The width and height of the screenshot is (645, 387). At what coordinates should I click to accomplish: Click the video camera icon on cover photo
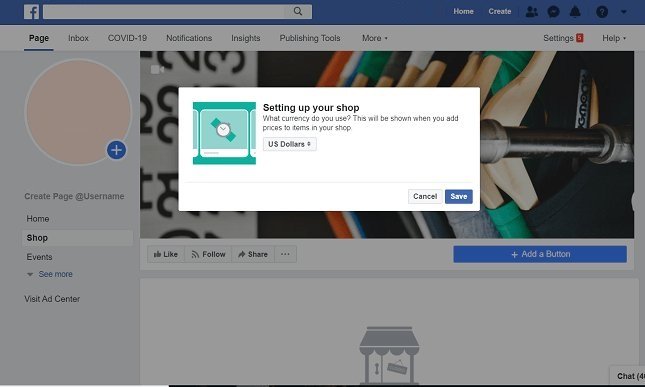[x=157, y=70]
